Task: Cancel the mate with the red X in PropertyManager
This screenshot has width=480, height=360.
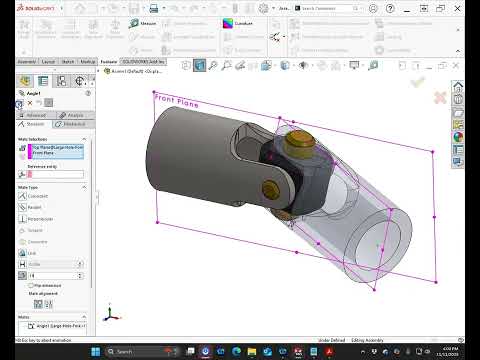Action: coord(30,103)
